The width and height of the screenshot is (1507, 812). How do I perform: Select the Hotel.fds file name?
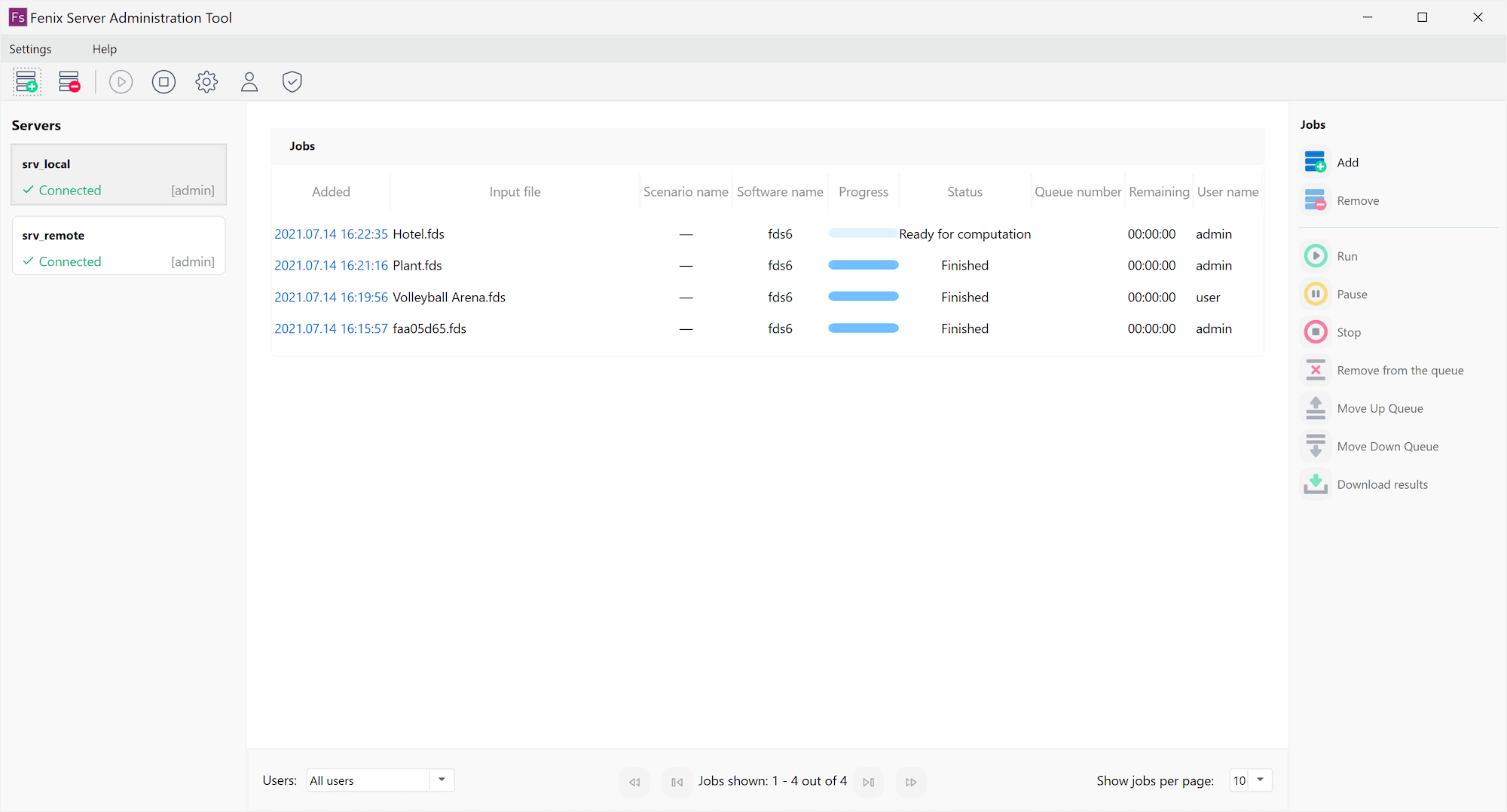tap(418, 234)
